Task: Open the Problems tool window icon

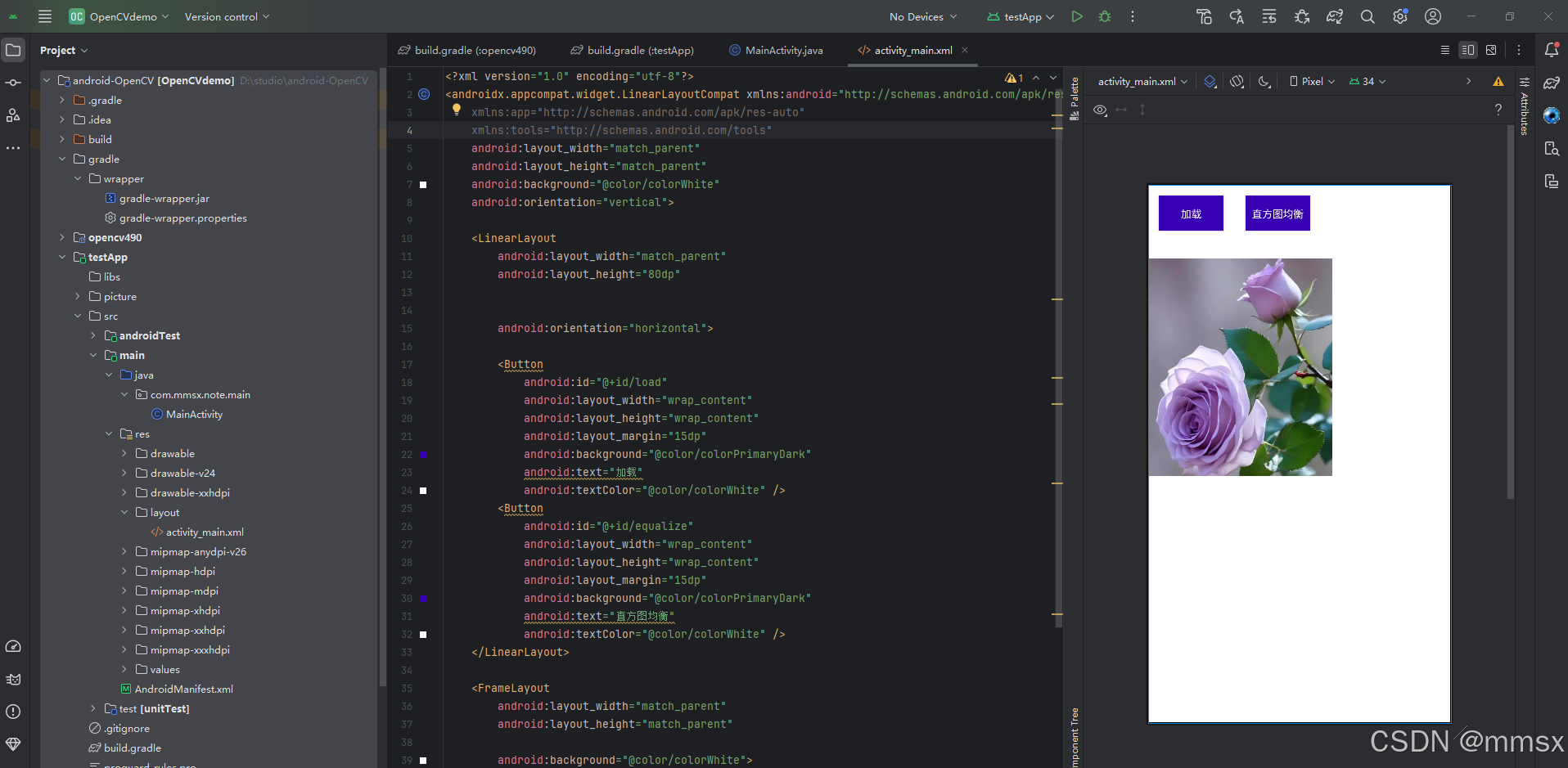Action: [13, 712]
